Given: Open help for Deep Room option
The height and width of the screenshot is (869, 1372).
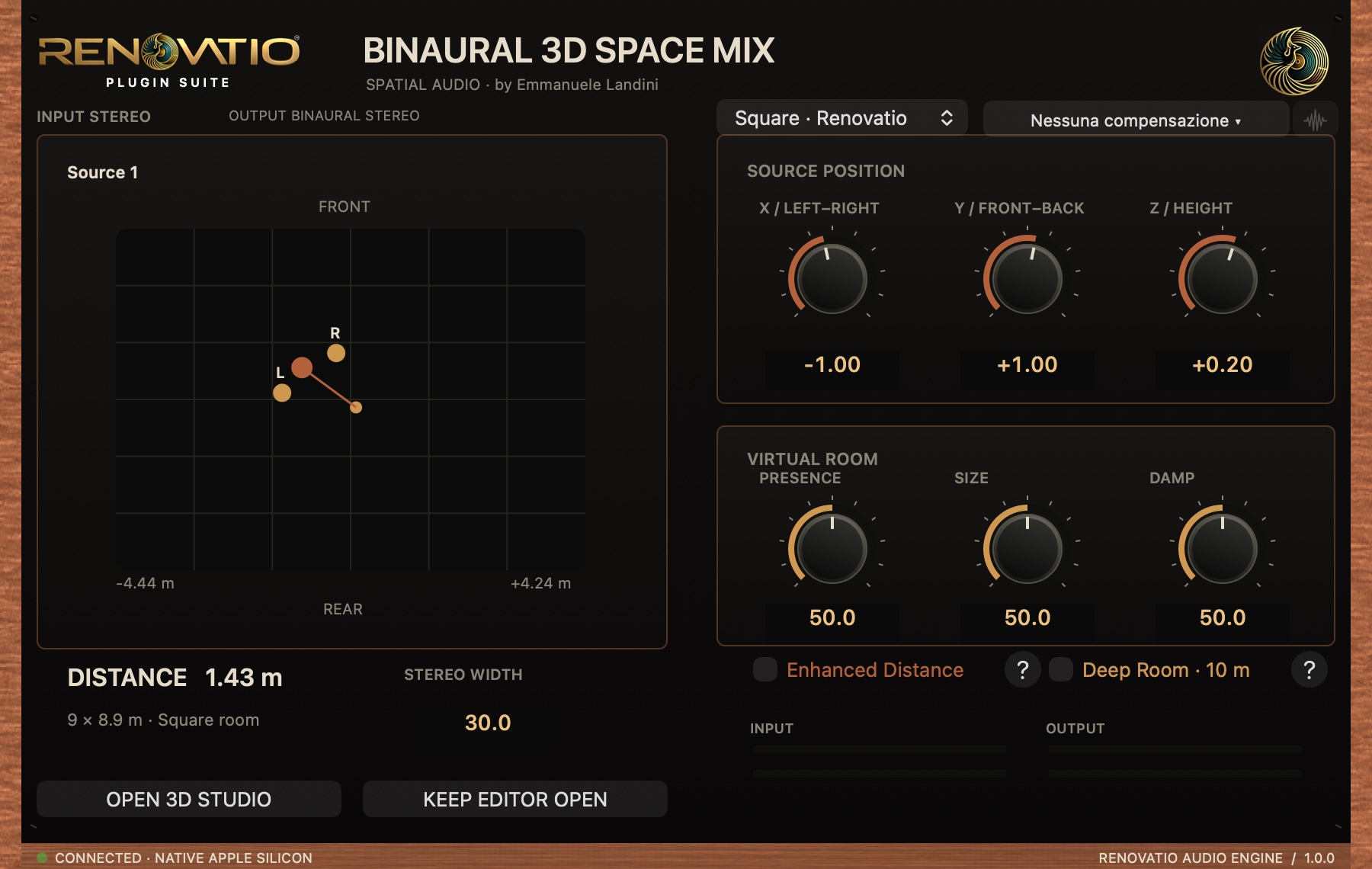Looking at the screenshot, I should click(1309, 670).
